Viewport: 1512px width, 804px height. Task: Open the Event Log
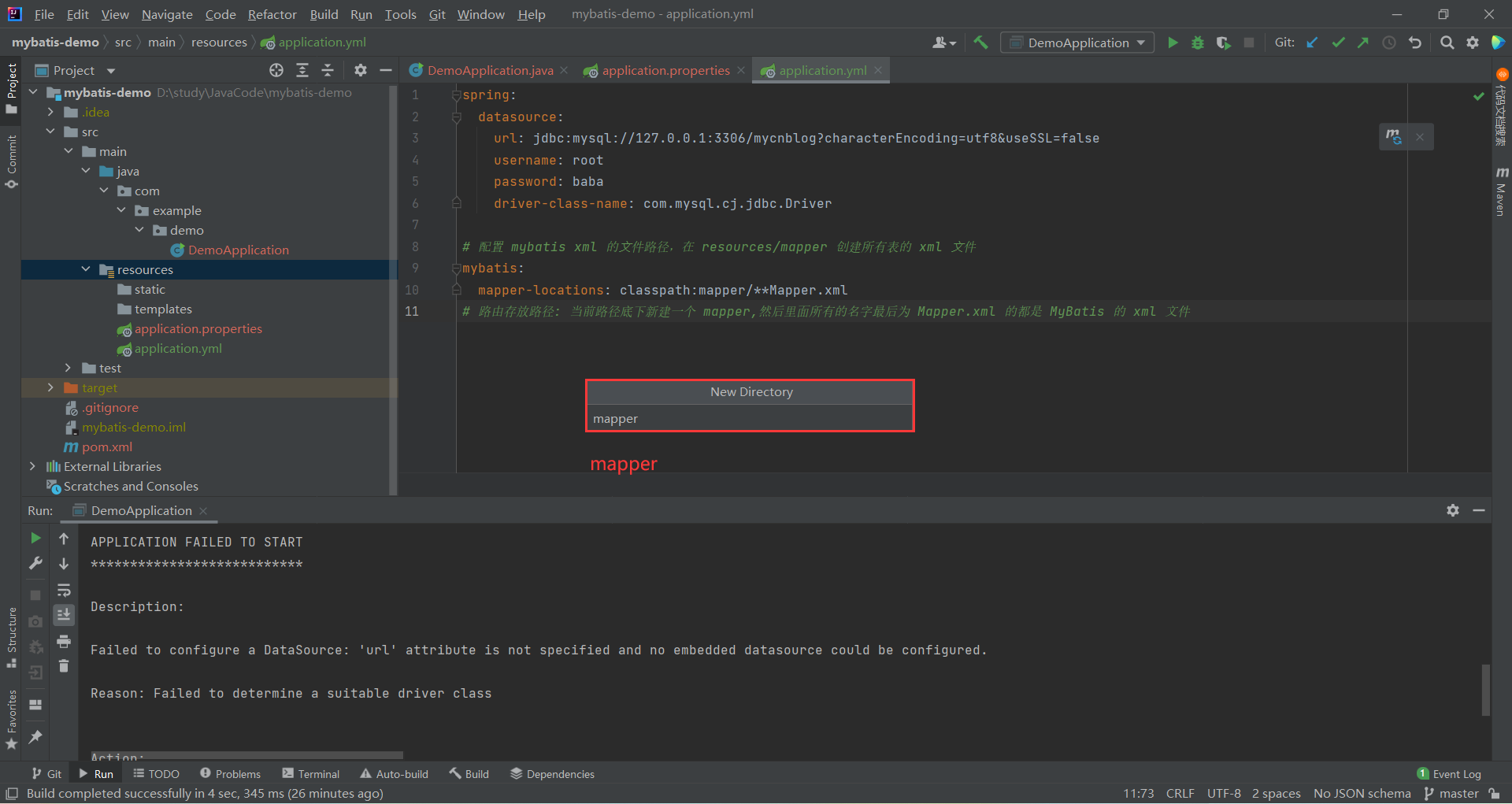[x=1449, y=774]
